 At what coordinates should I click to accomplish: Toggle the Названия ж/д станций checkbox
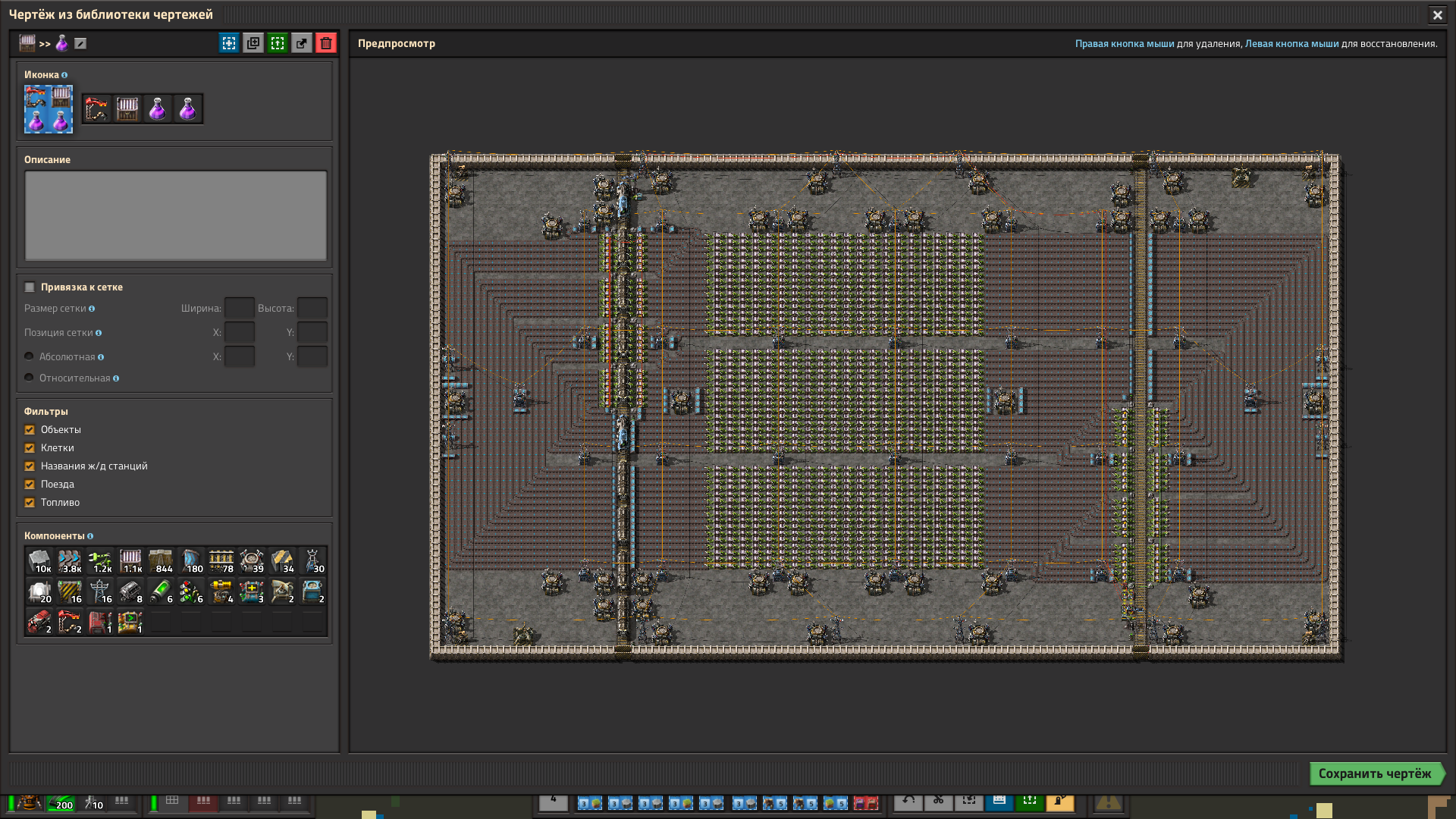30,466
